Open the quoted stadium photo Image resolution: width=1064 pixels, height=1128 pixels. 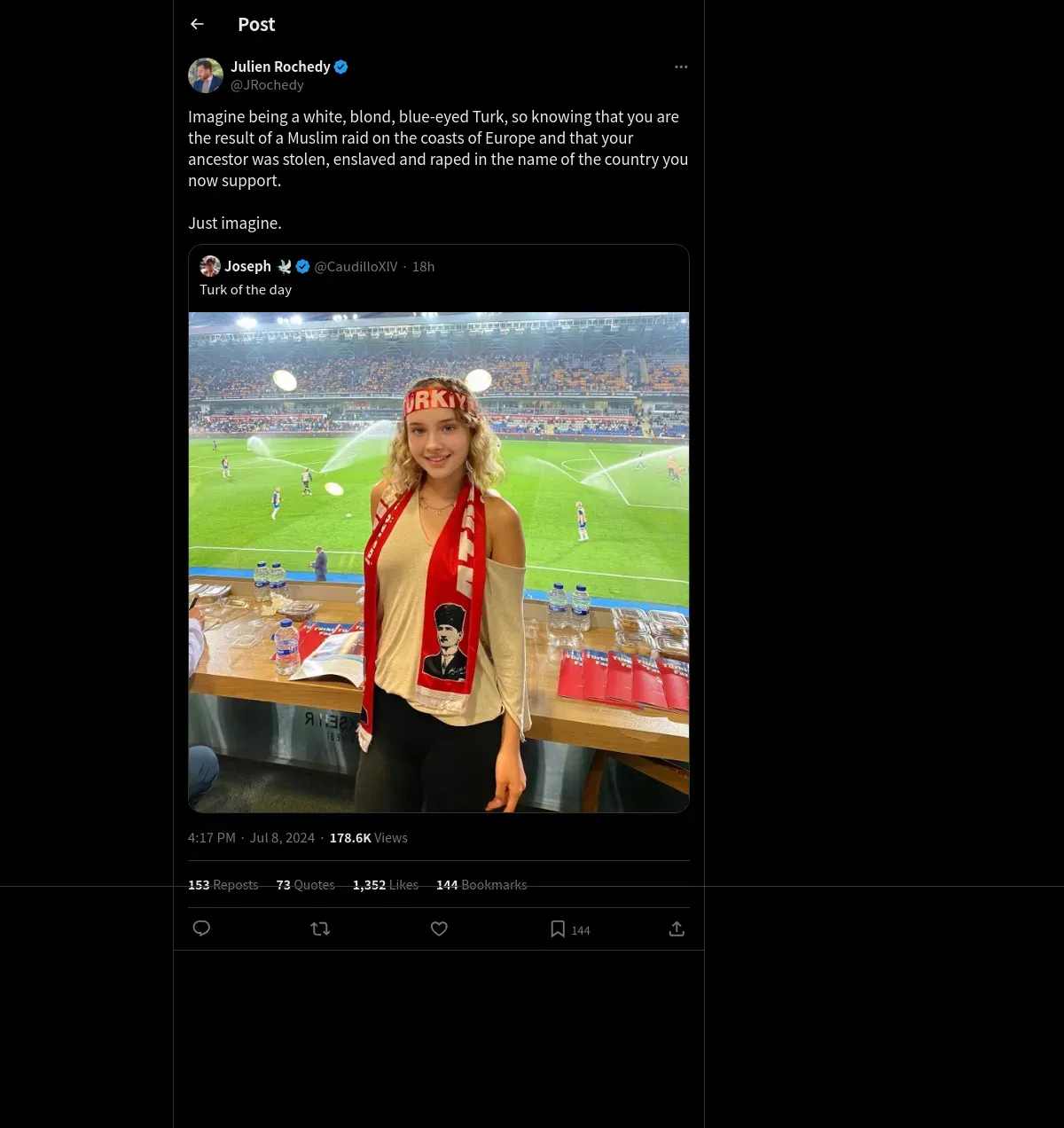[x=439, y=562]
